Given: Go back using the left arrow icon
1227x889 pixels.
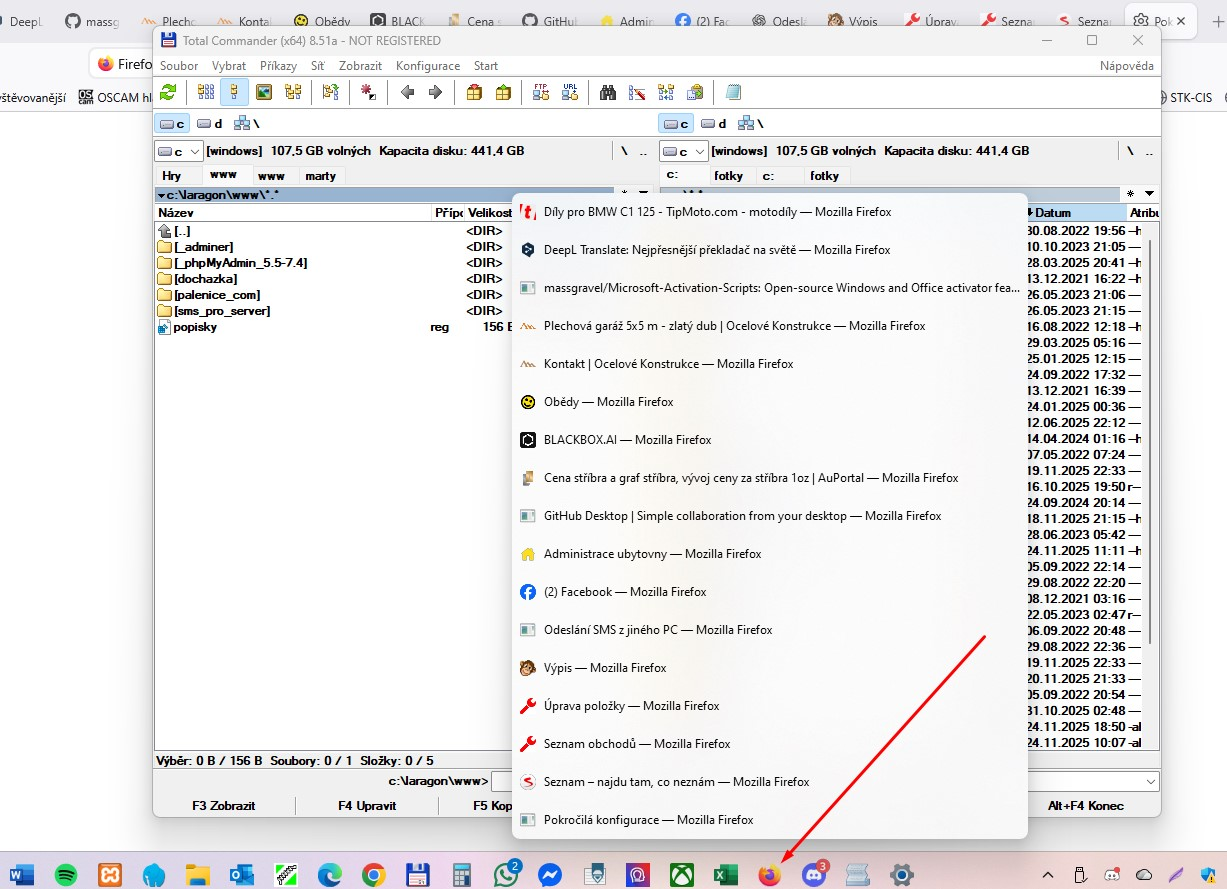Looking at the screenshot, I should pyautogui.click(x=407, y=92).
